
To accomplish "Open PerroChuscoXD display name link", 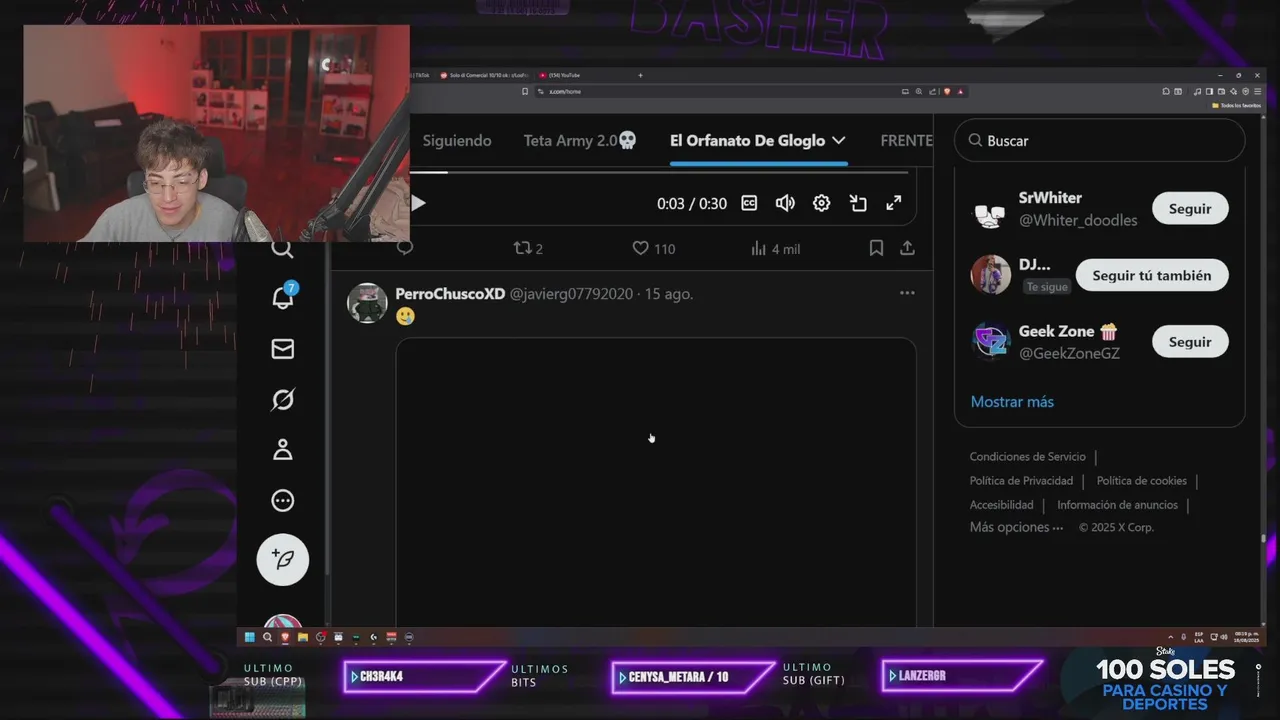I will (450, 294).
